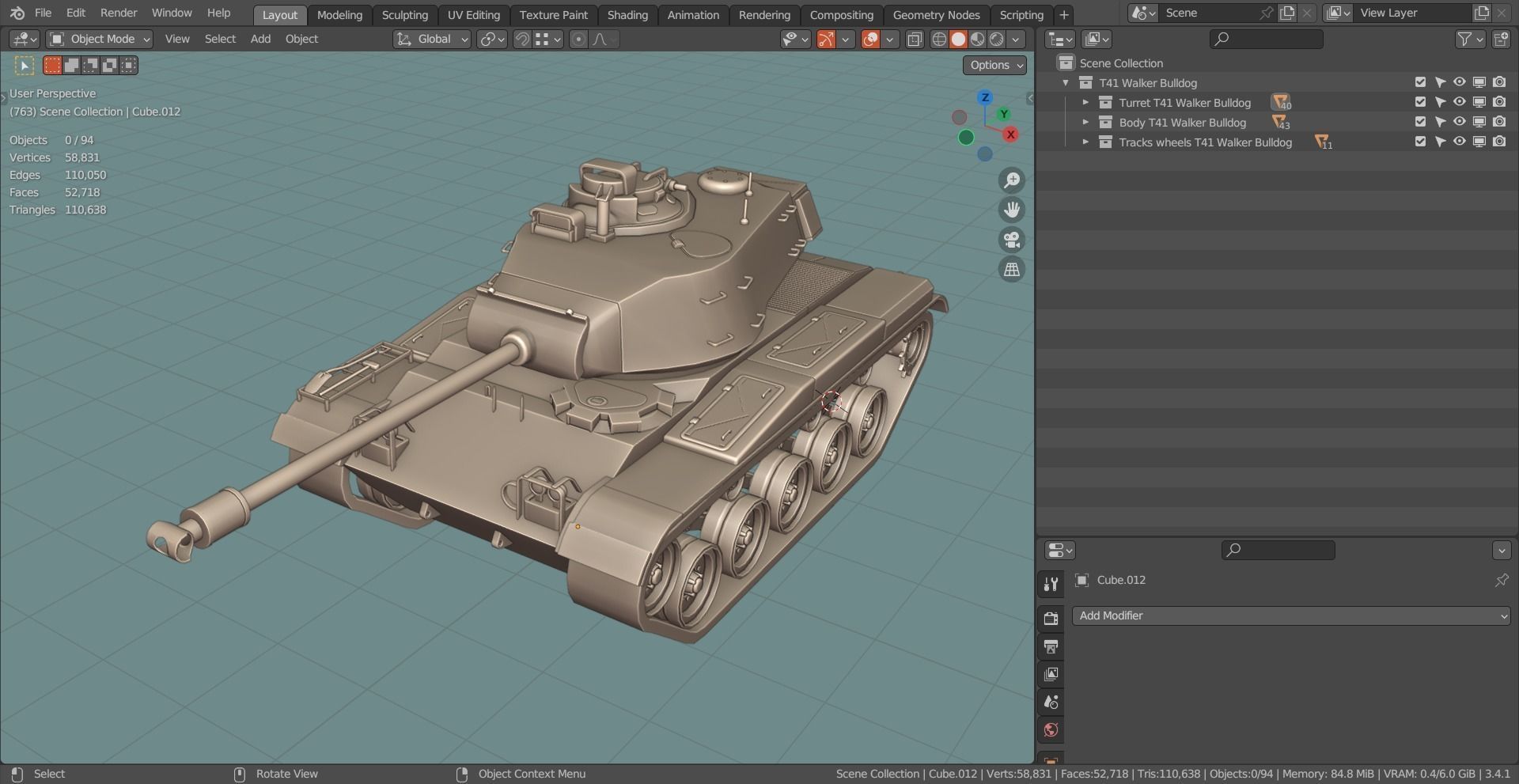The image size is (1519, 784).
Task: Select material preview shading
Action: click(x=978, y=39)
